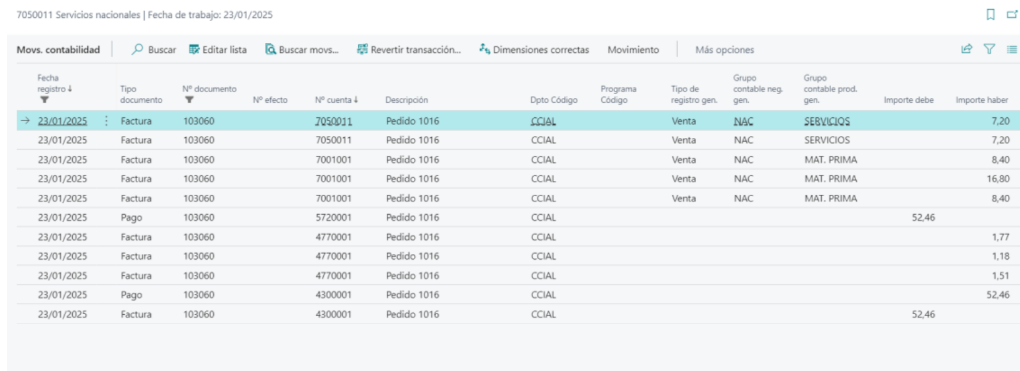Screen dimensions: 1020x371
Task: Open Grupo contable neg. gen. column header
Action: (x=758, y=89)
